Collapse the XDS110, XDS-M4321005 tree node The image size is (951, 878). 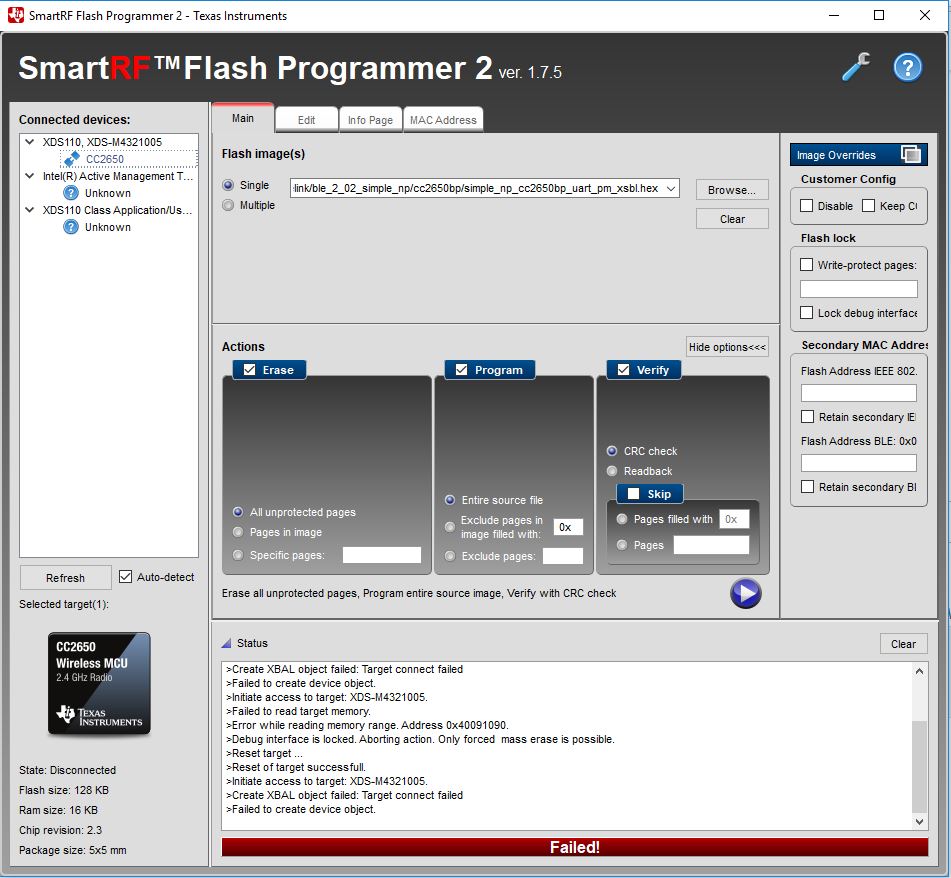pyautogui.click(x=29, y=142)
